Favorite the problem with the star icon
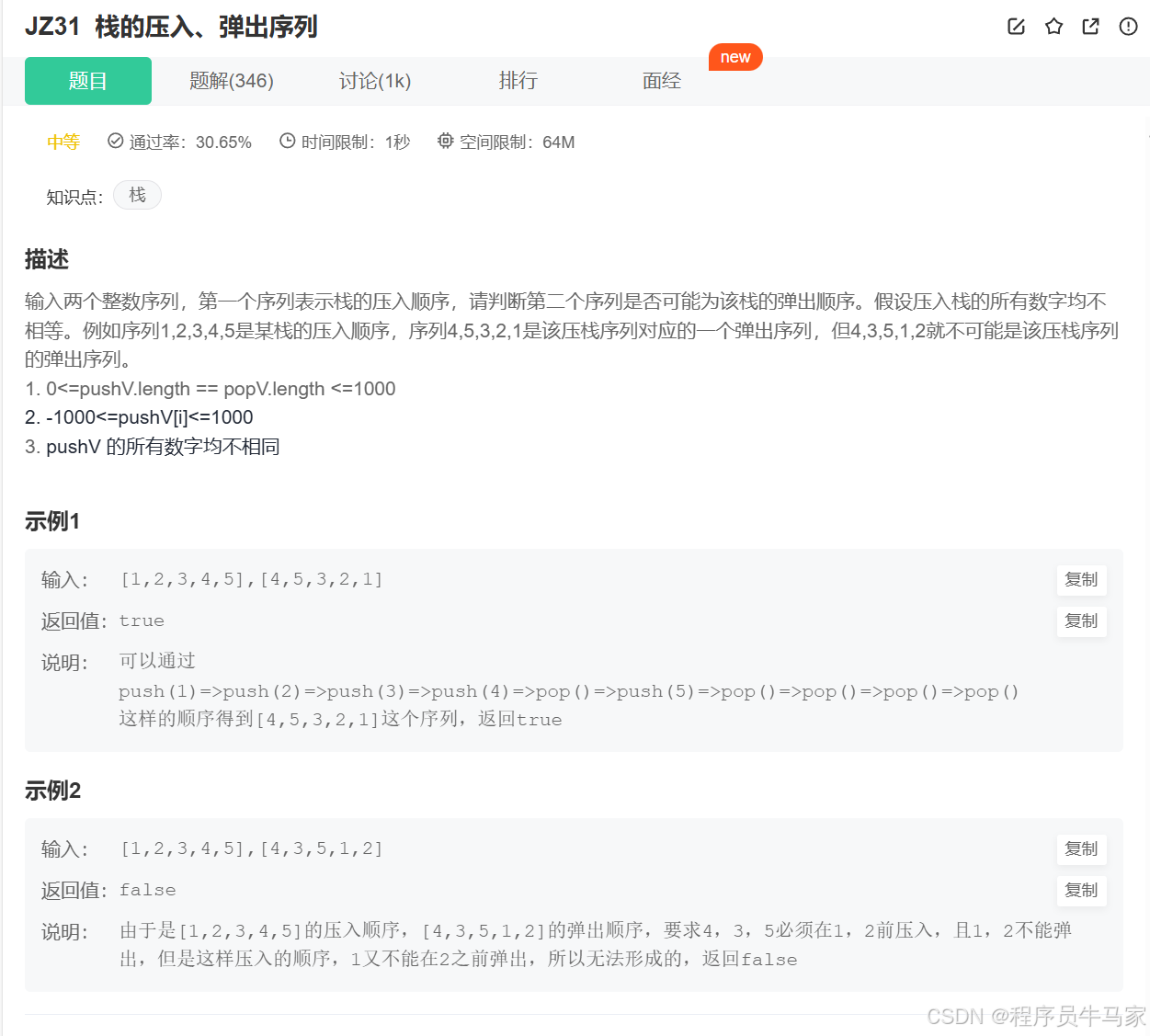1150x1036 pixels. coord(1053,27)
